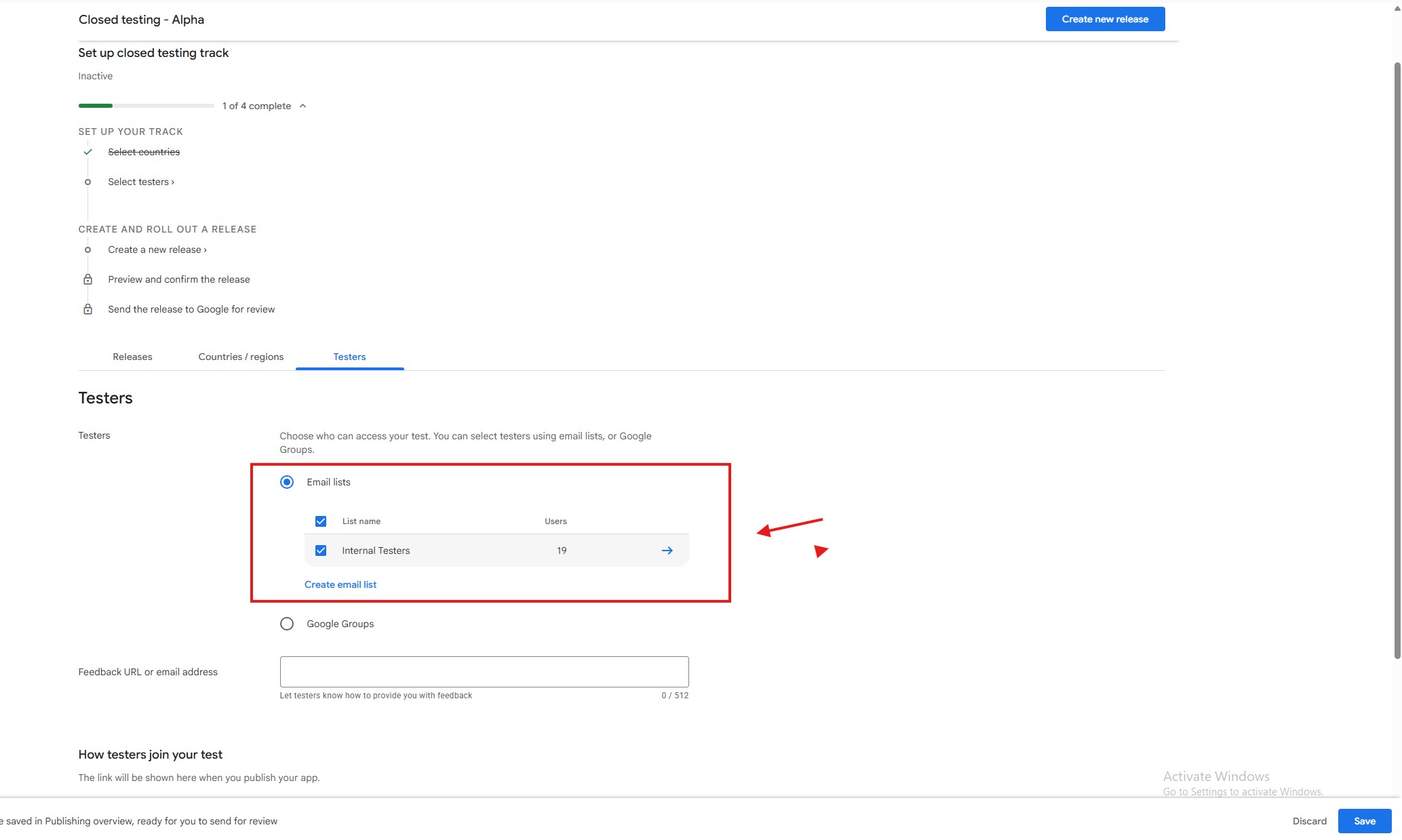Click the circle icon beside Create a new release
1402x840 pixels.
[87, 249]
